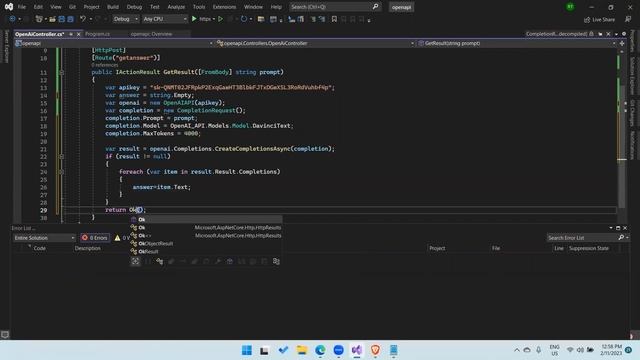Open the solution configuration Debug dropdown
The image size is (640, 360).
pos(125,19)
